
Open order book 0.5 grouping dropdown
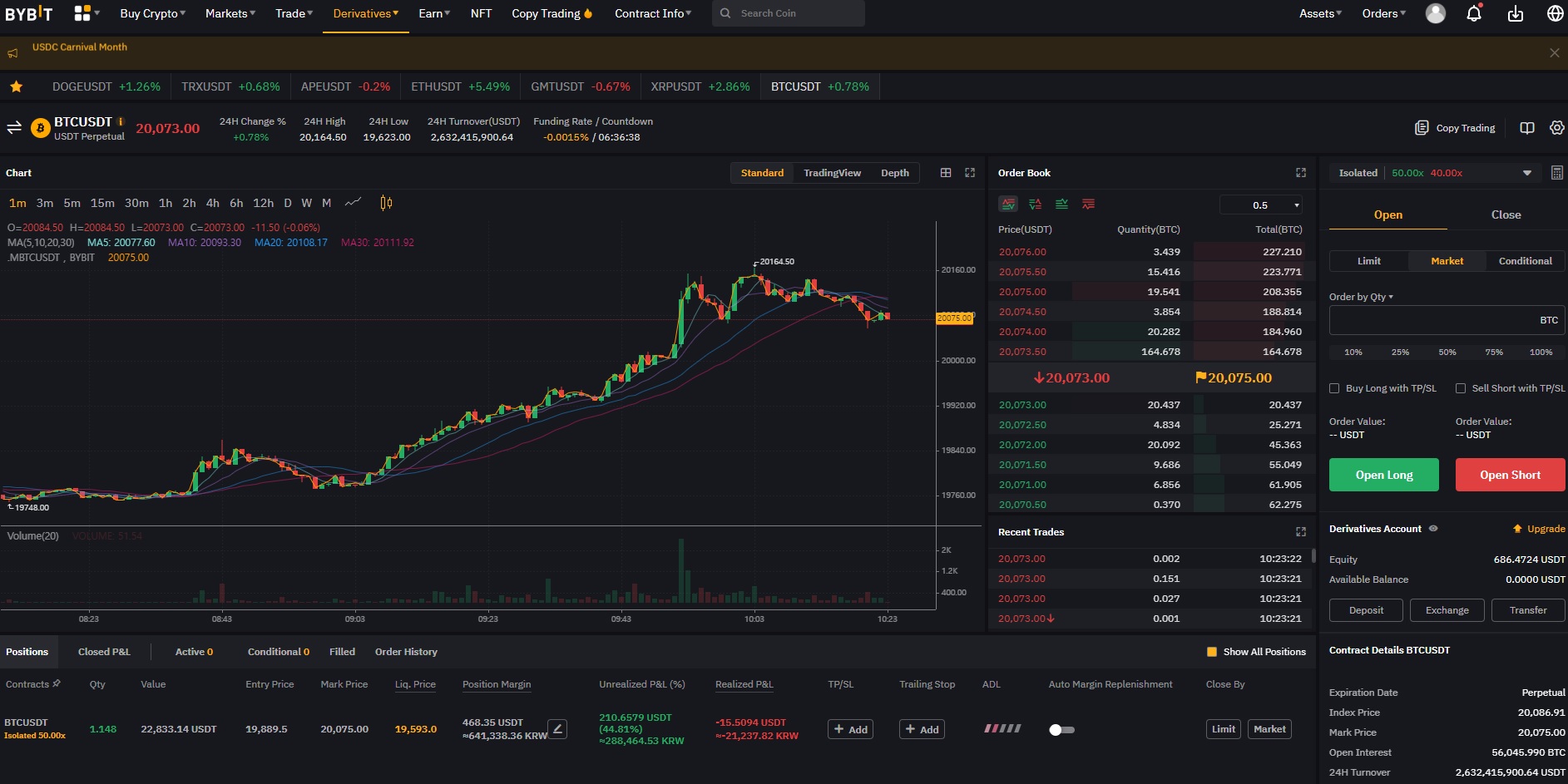1261,205
